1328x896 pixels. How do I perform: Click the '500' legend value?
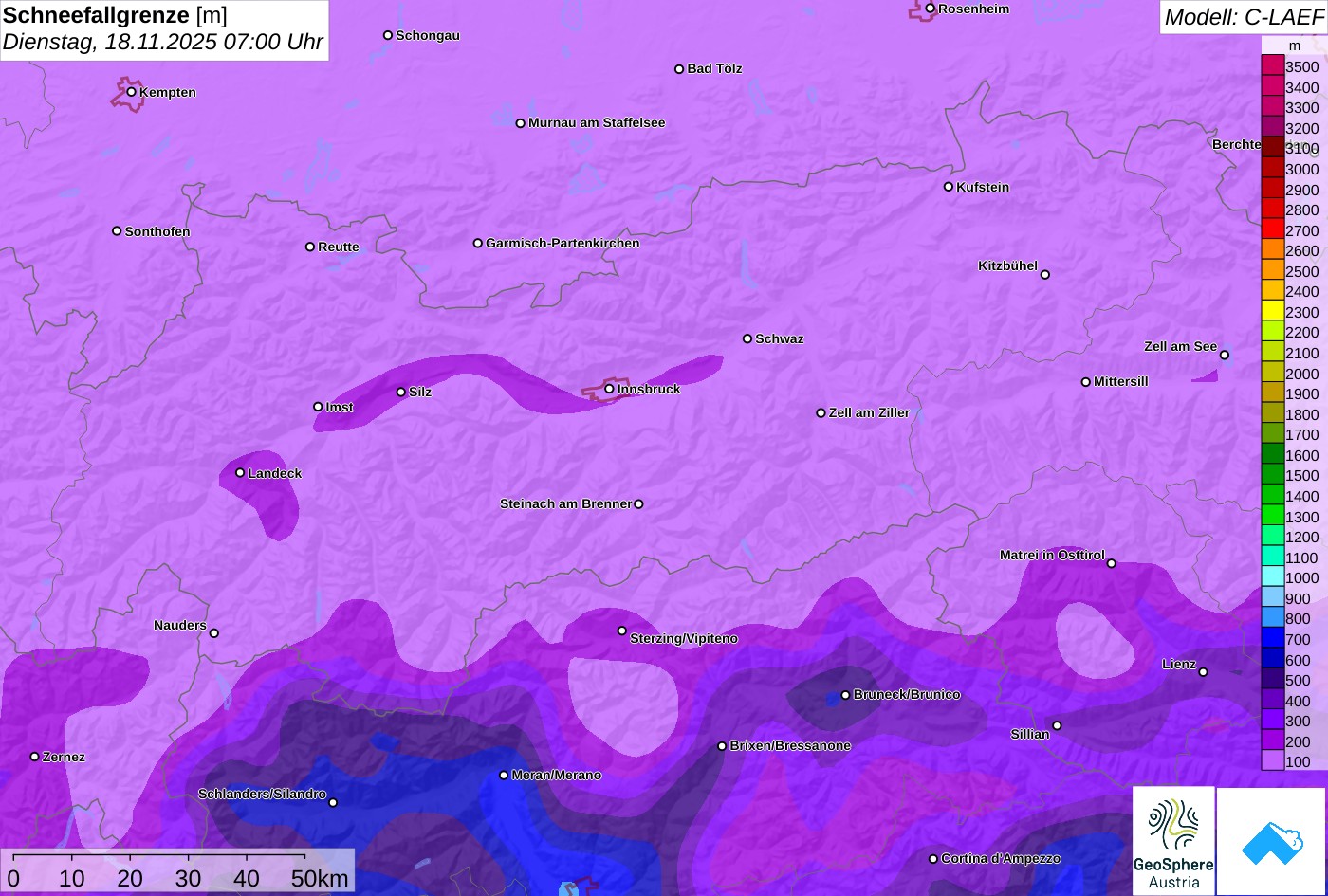(1298, 680)
